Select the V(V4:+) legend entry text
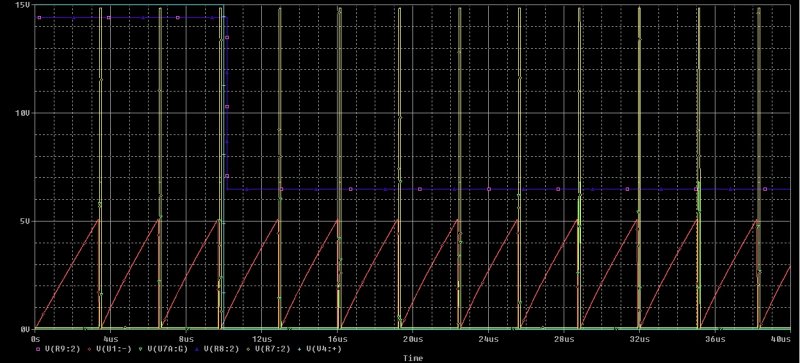Viewport: 800px width, 363px height. 324,349
